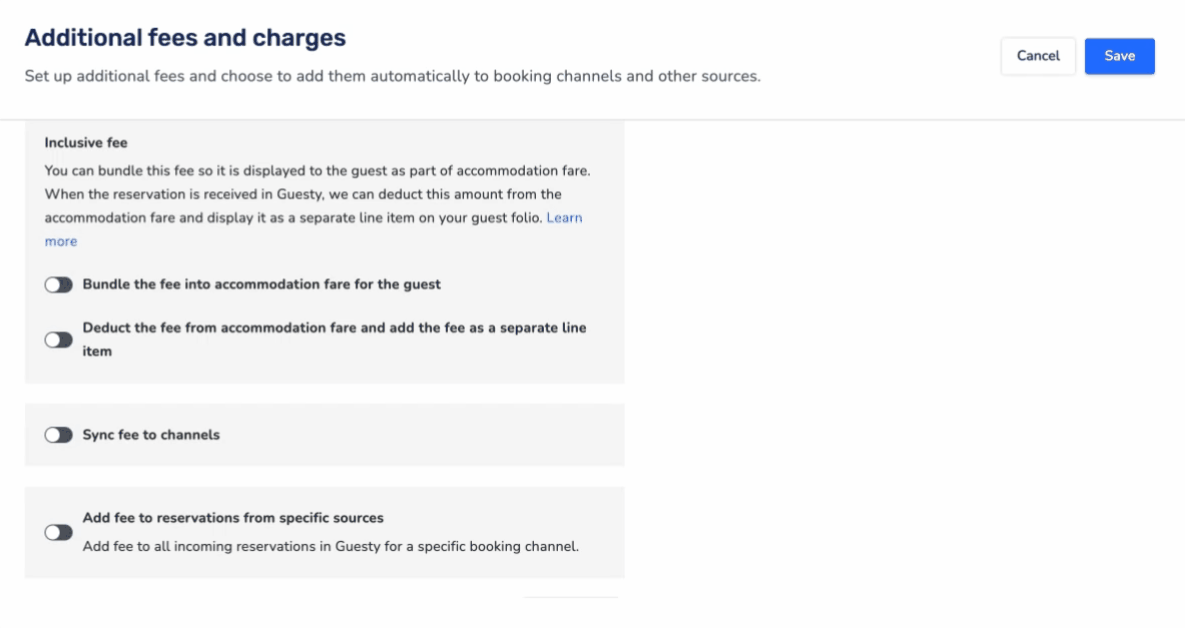Viewport: 1185px width, 628px height.
Task: Switch off the "Sync fee to channels" toggle
Action: click(58, 435)
